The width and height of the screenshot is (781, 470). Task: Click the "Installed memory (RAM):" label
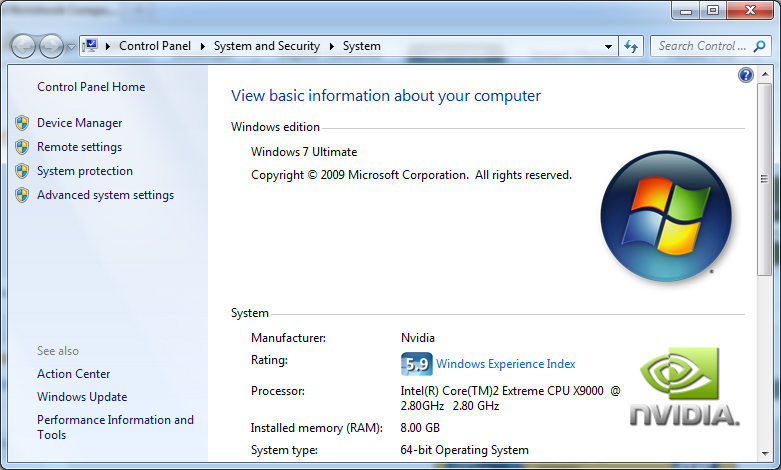tap(316, 428)
